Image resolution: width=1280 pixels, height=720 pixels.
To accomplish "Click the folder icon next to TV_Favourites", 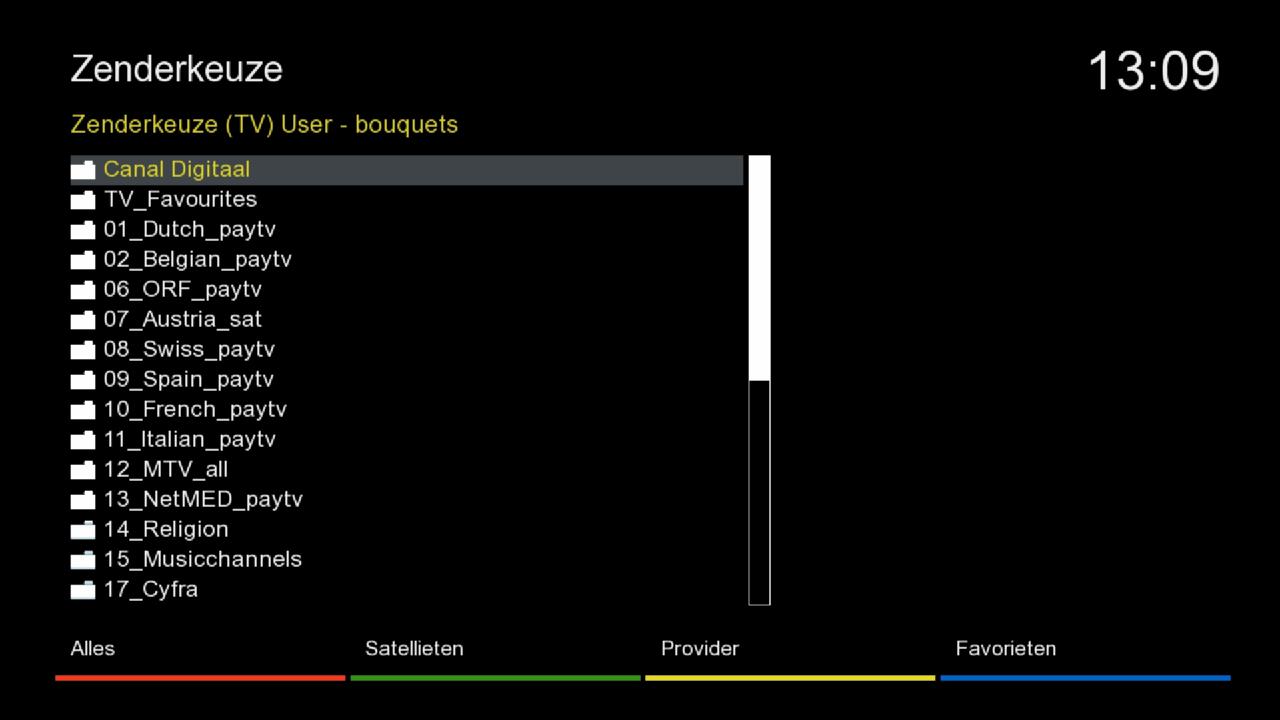I will tap(83, 200).
